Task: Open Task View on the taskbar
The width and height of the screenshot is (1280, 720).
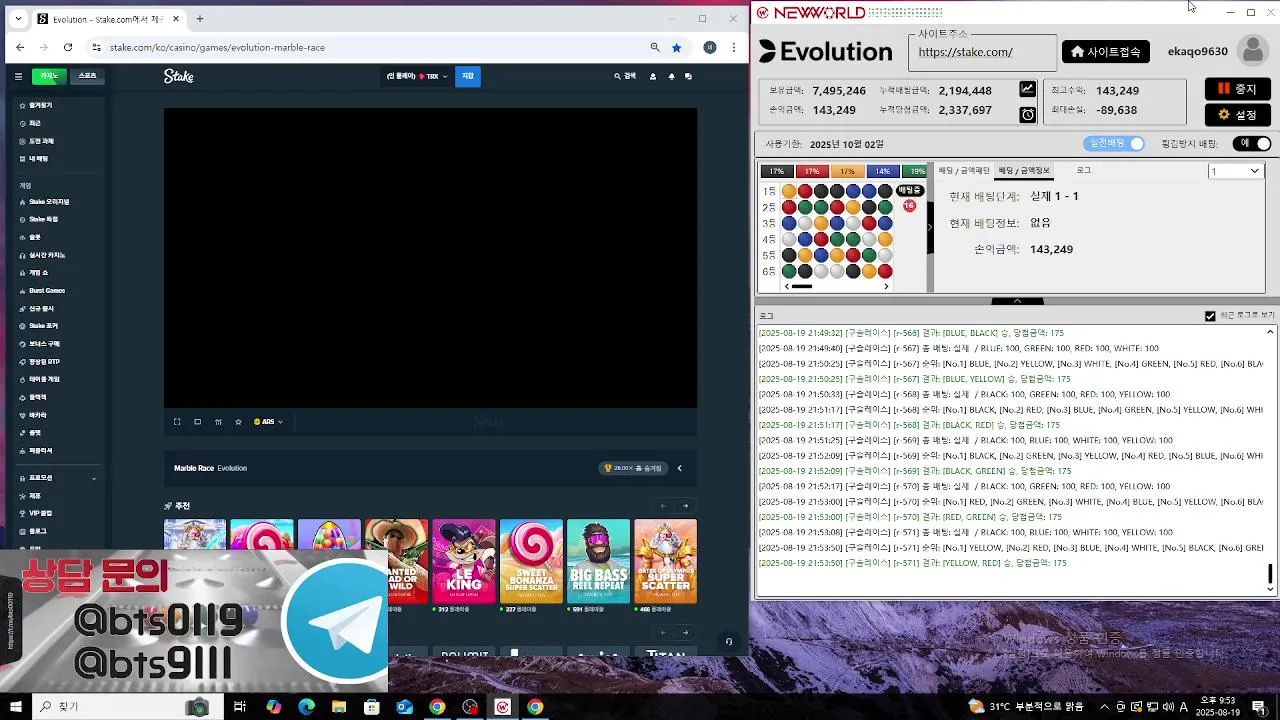Action: [x=240, y=707]
